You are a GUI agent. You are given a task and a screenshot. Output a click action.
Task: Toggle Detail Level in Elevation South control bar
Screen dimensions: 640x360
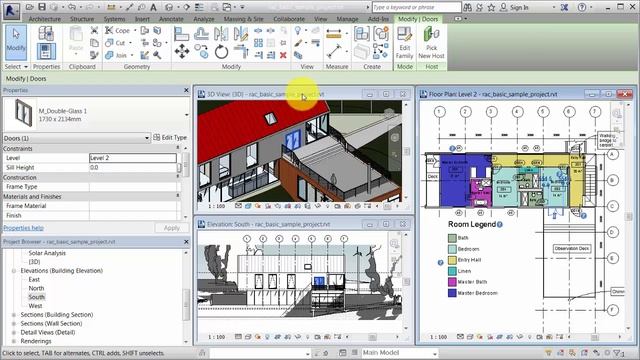[238, 337]
